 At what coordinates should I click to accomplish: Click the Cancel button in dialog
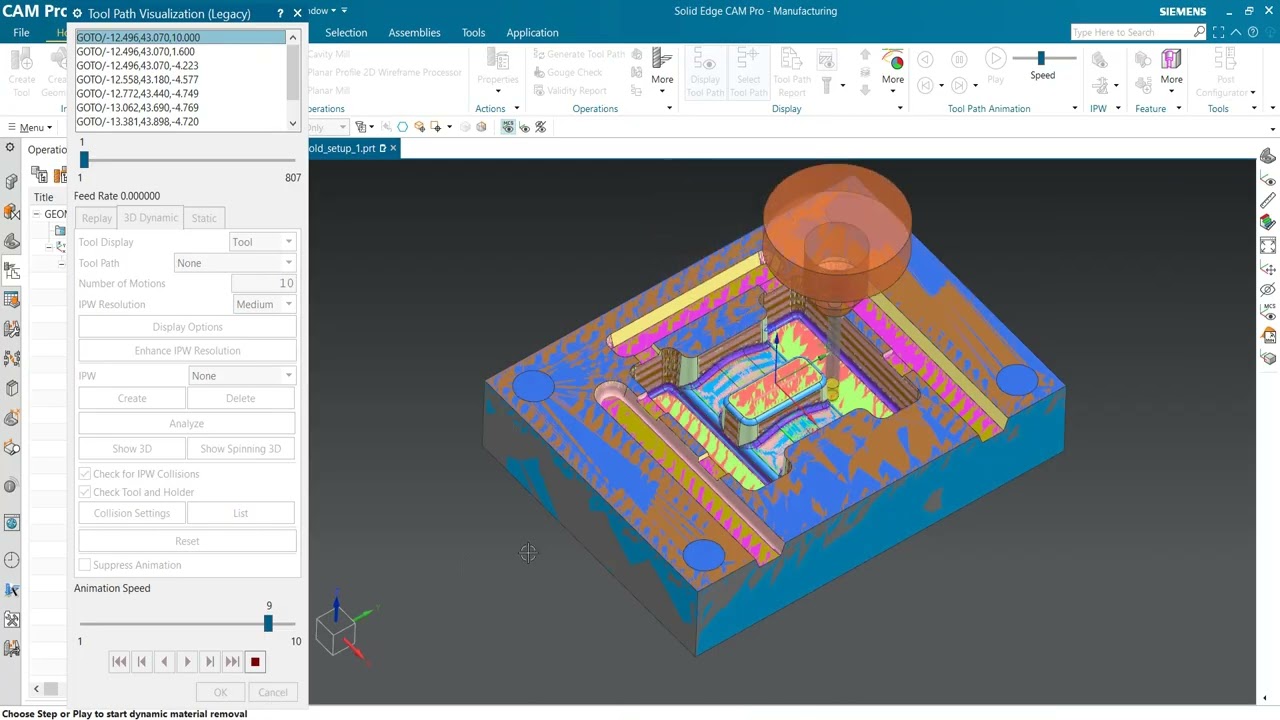(x=272, y=692)
